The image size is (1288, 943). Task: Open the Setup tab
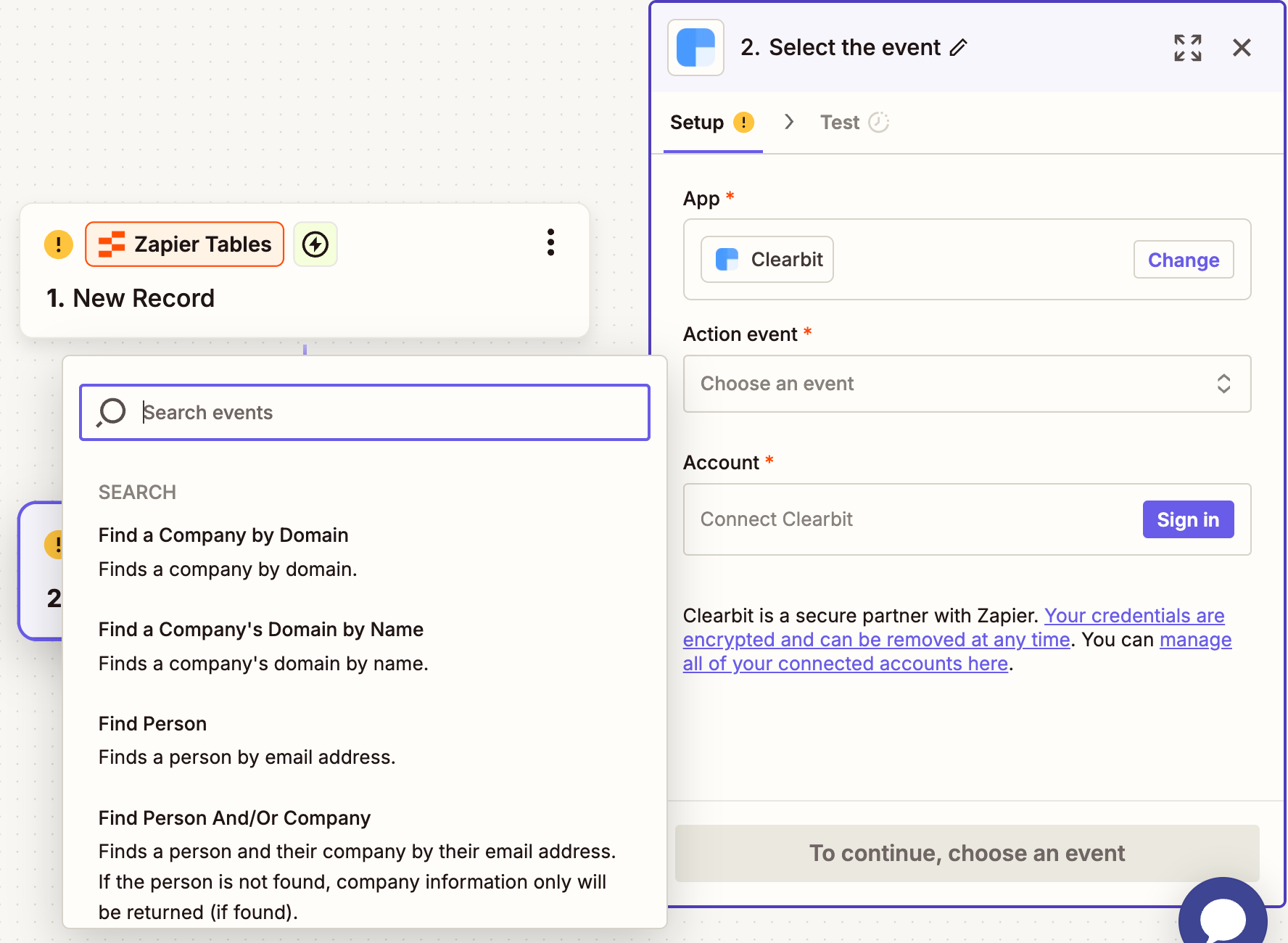pyautogui.click(x=712, y=122)
